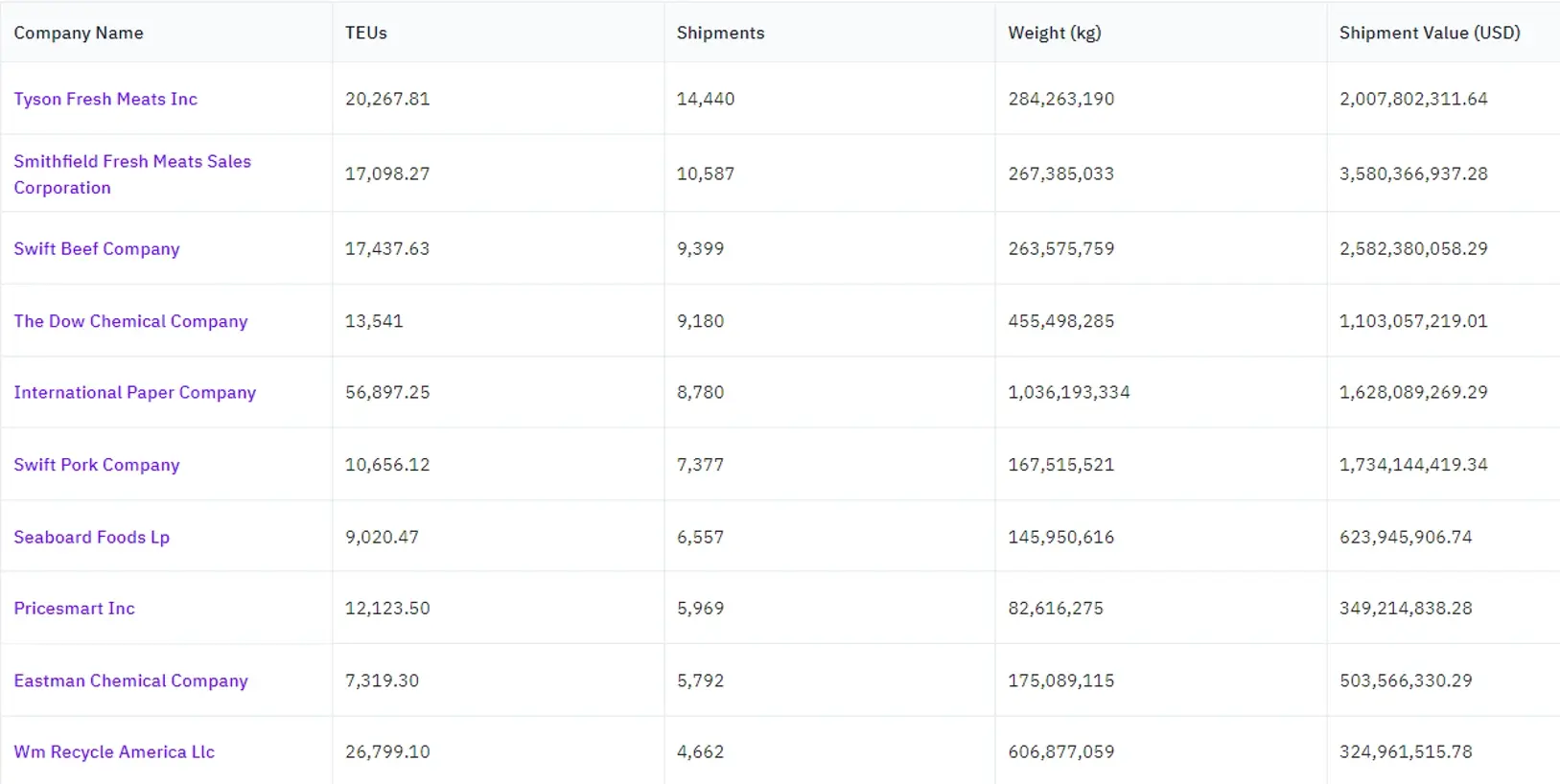Select TEUs value 13,541
The height and width of the screenshot is (784, 1560).
[374, 321]
